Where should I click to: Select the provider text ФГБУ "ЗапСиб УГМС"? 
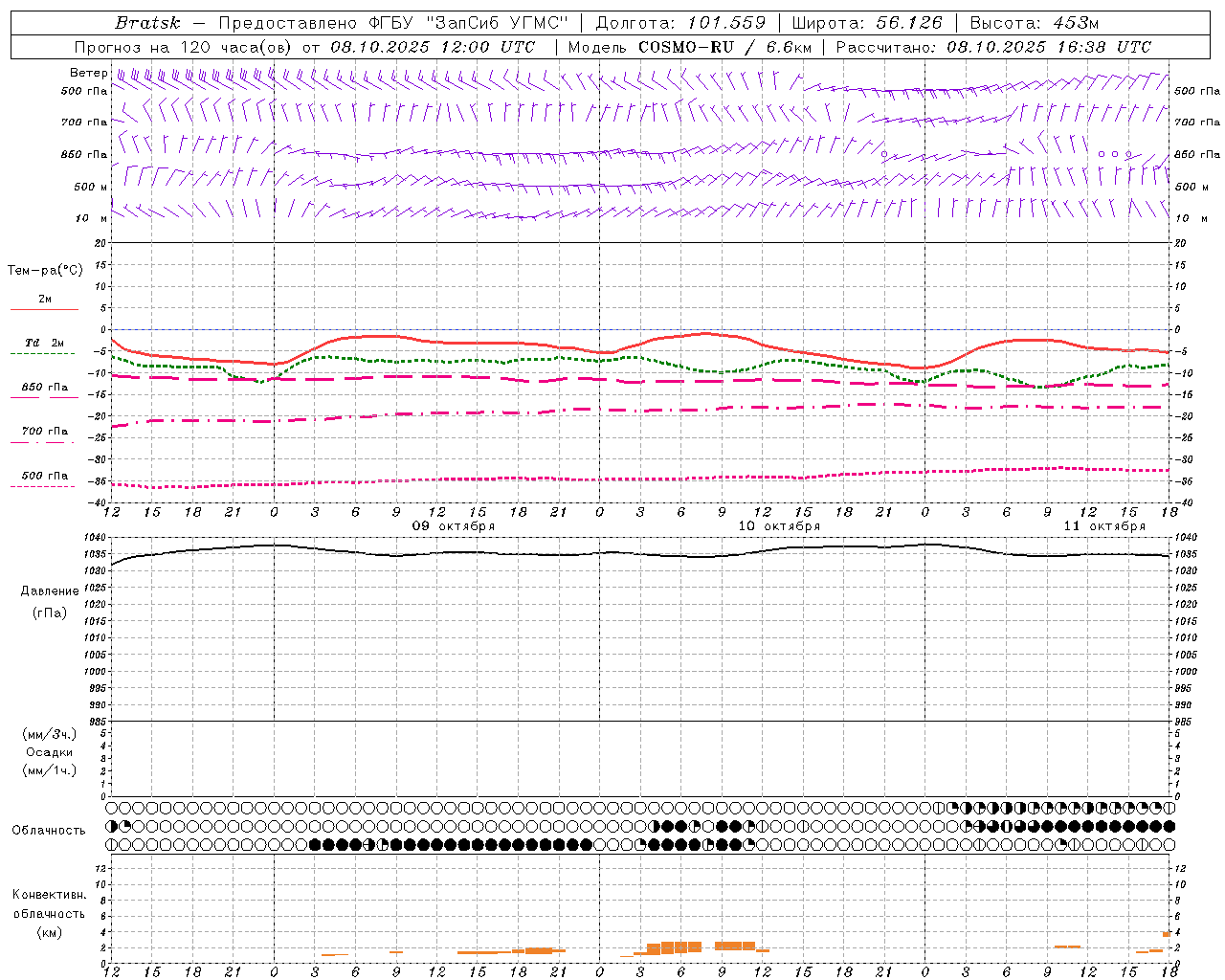click(x=468, y=23)
